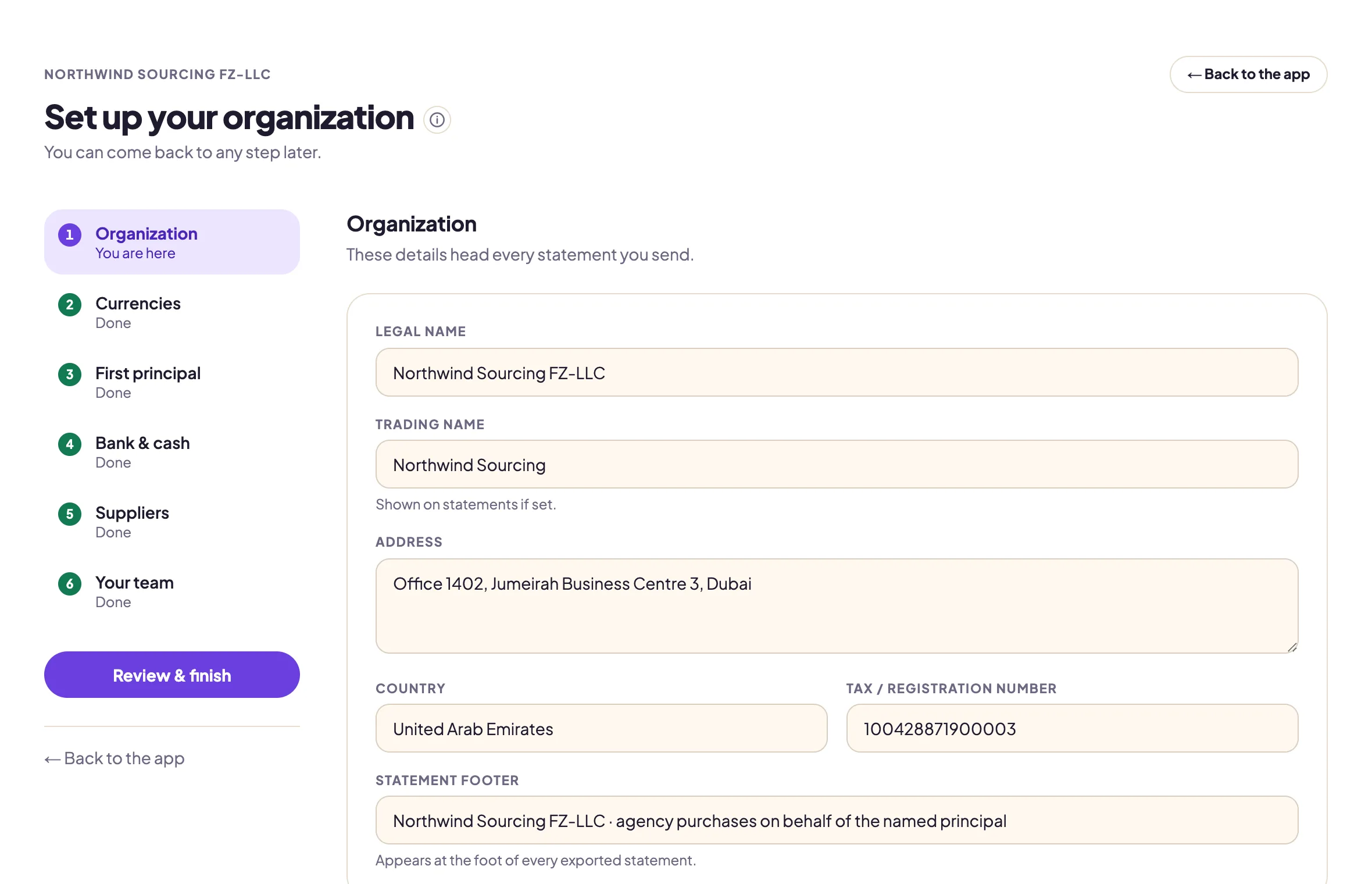Click top-right Back to the app button
The width and height of the screenshot is (1372, 884).
click(x=1248, y=74)
